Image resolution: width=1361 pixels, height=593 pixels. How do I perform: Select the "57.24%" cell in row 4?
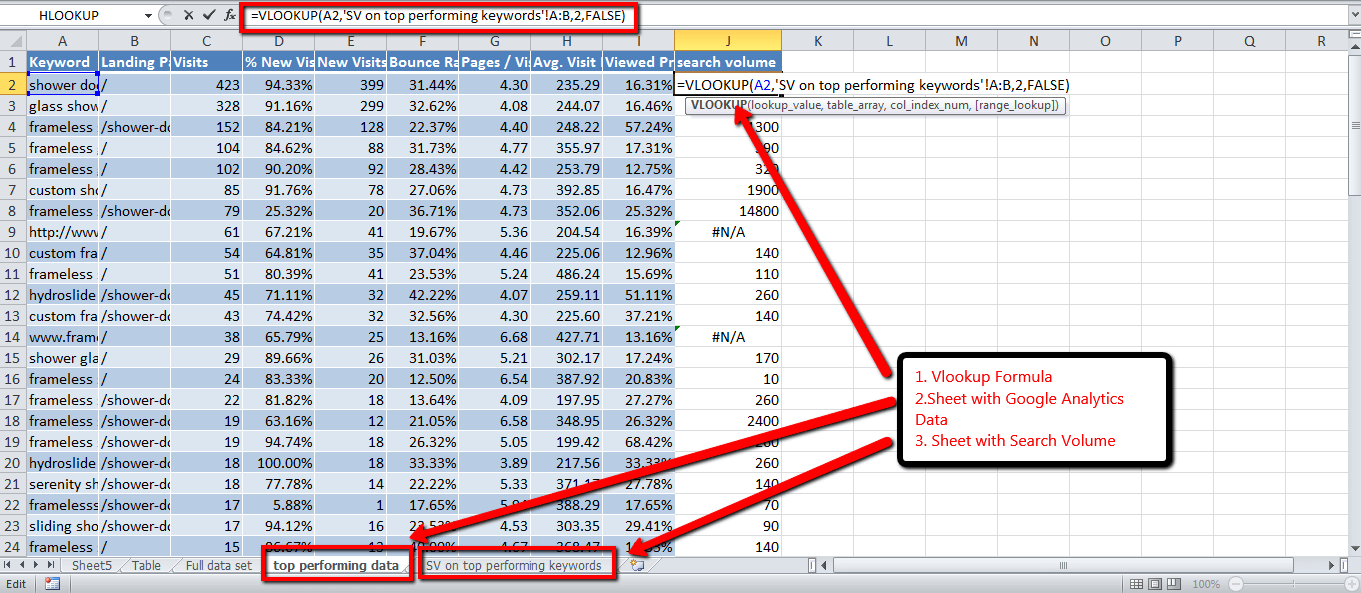(638, 127)
